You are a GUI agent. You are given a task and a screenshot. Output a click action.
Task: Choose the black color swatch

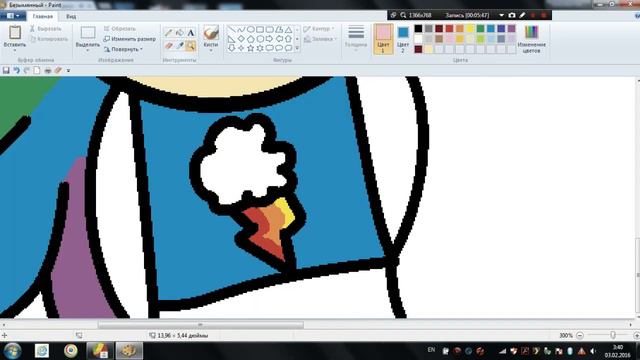point(418,29)
